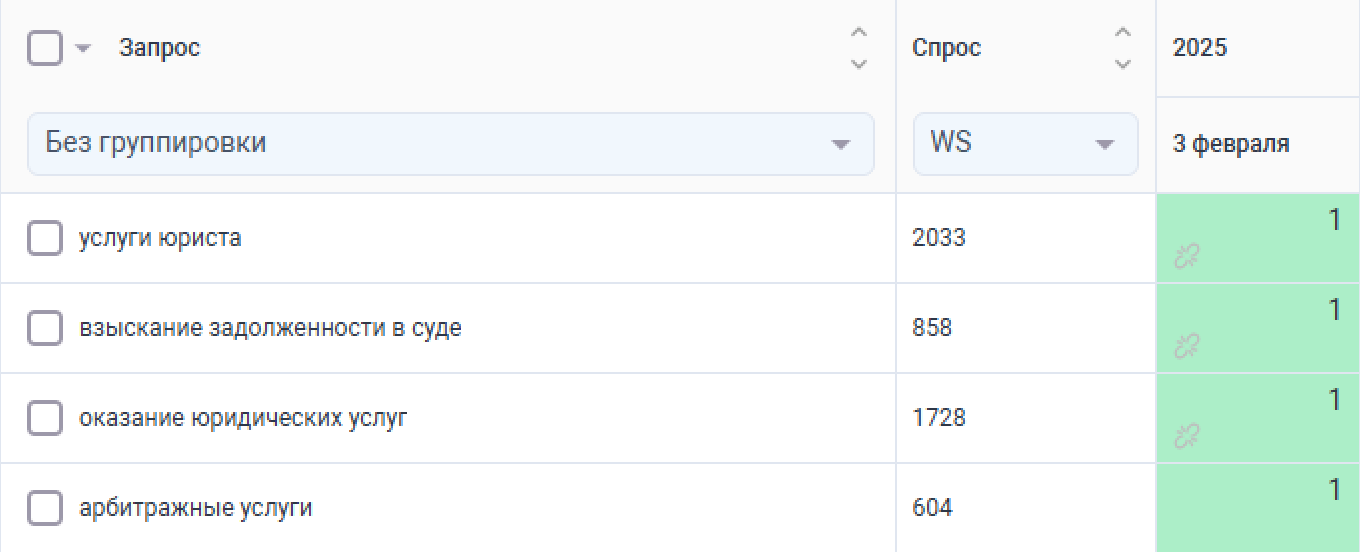Sort Запрос column with the down arrow

click(858, 63)
